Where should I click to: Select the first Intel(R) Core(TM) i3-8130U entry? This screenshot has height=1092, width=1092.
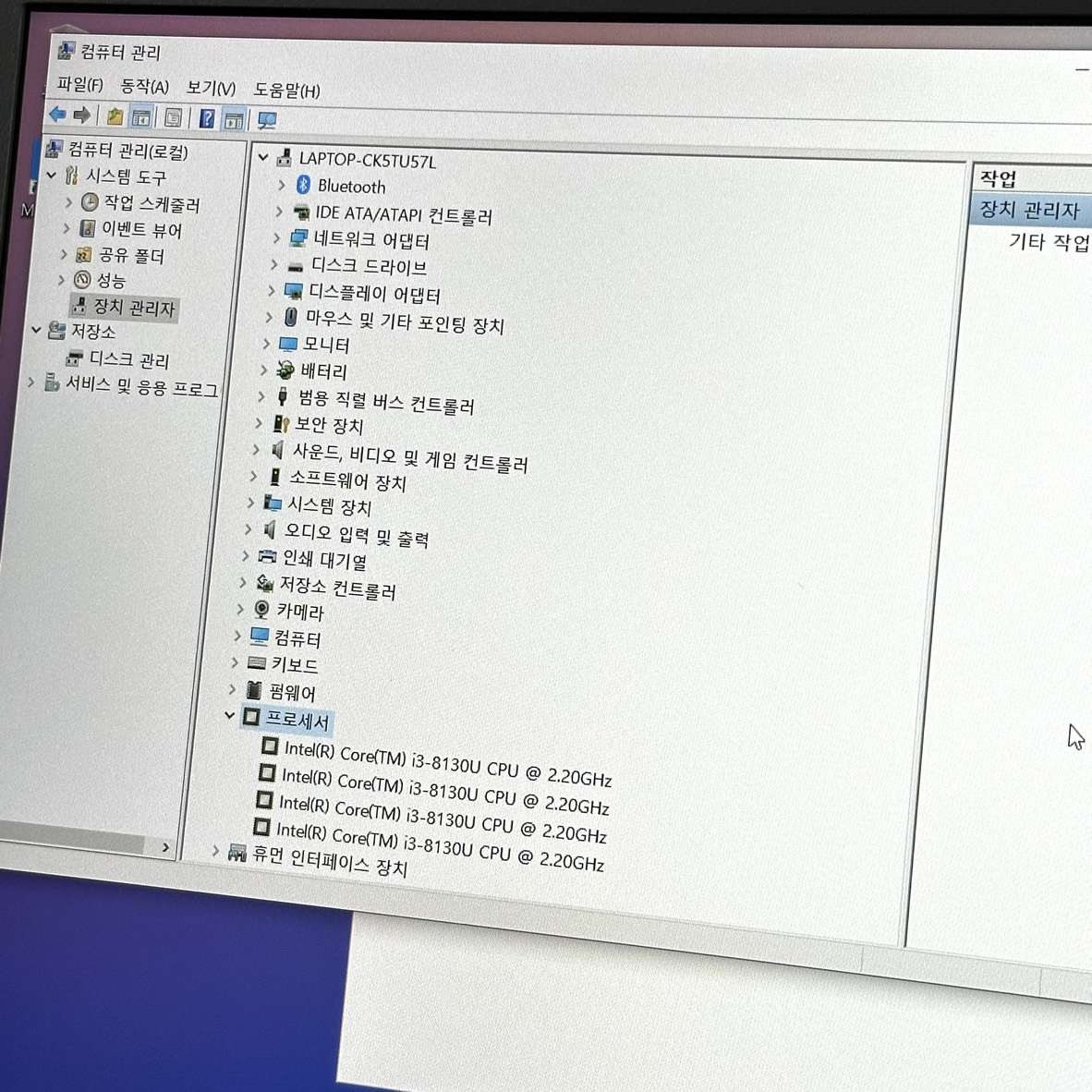(448, 764)
